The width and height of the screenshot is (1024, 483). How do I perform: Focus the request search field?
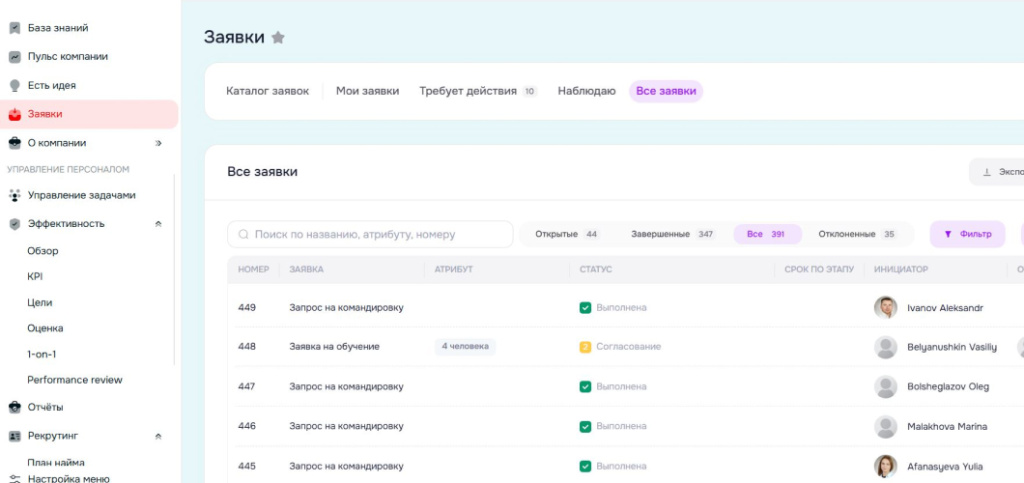pyautogui.click(x=370, y=234)
